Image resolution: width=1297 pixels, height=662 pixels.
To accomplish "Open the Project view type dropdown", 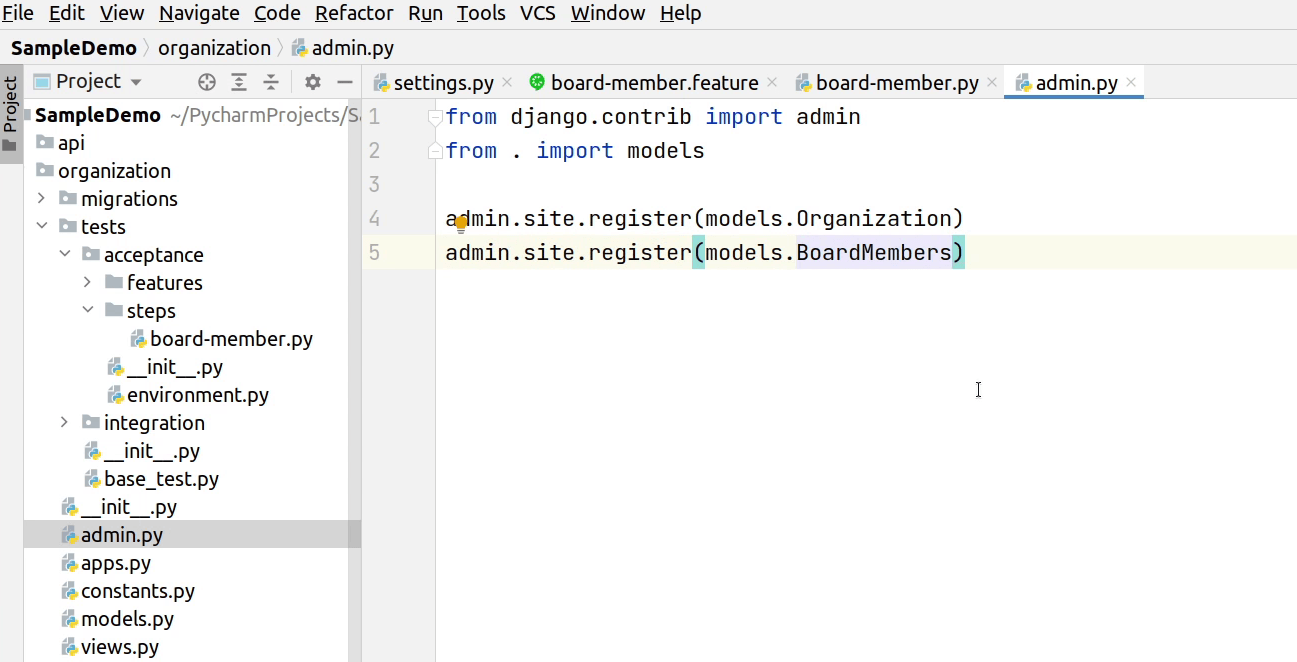I will pos(136,82).
